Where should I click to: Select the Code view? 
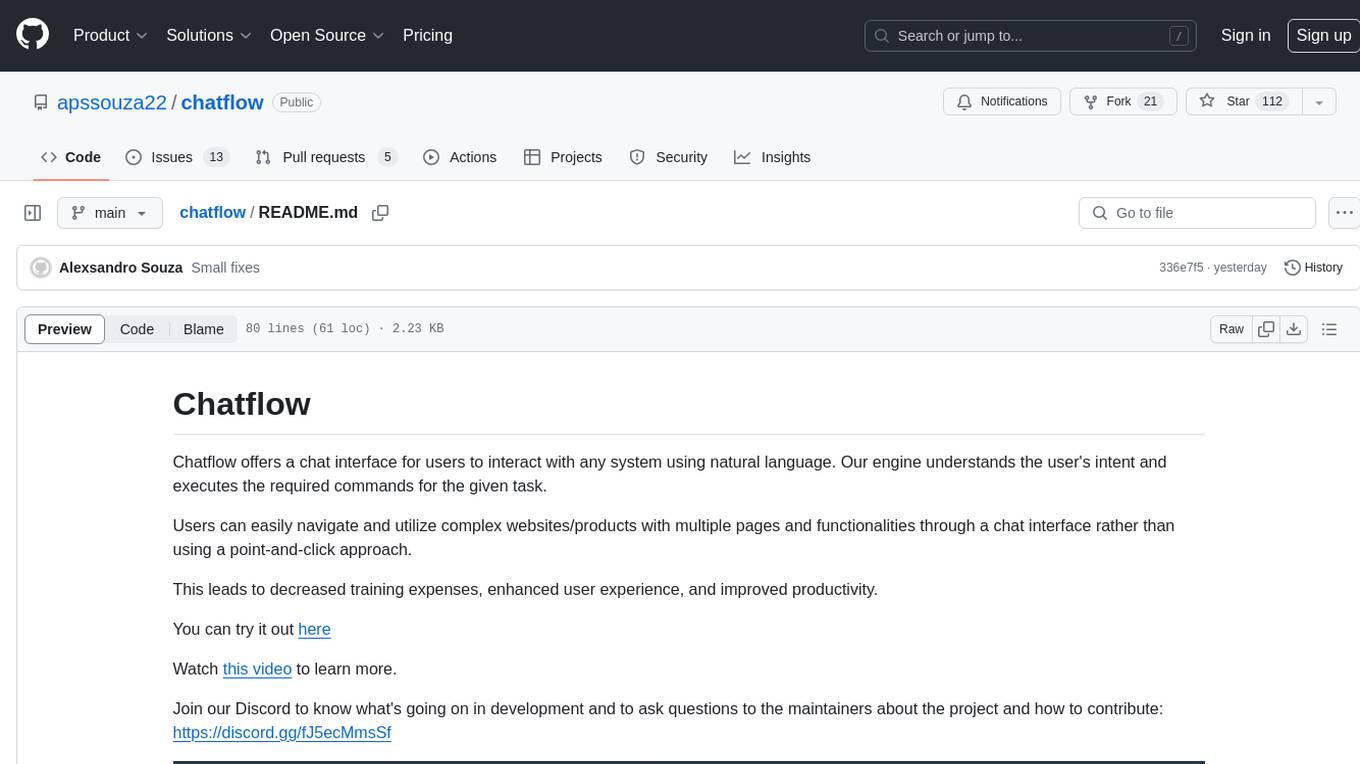click(137, 329)
